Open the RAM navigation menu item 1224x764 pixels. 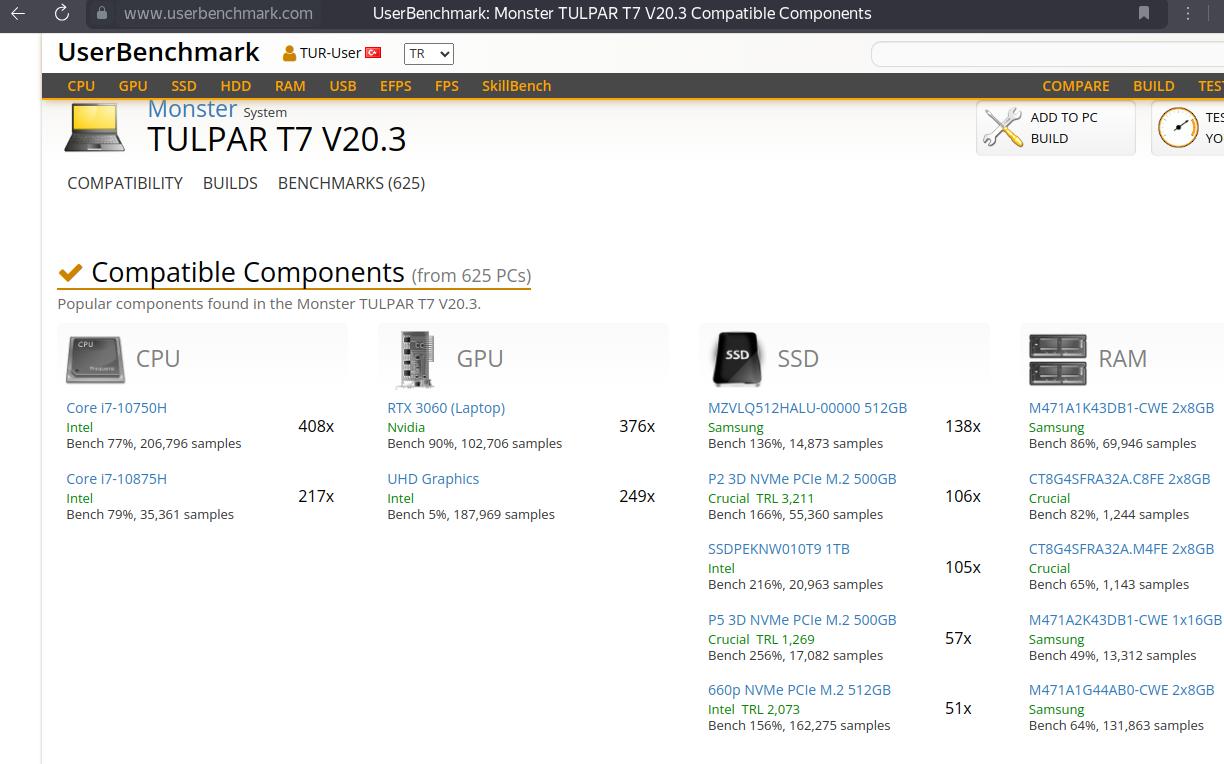click(290, 86)
